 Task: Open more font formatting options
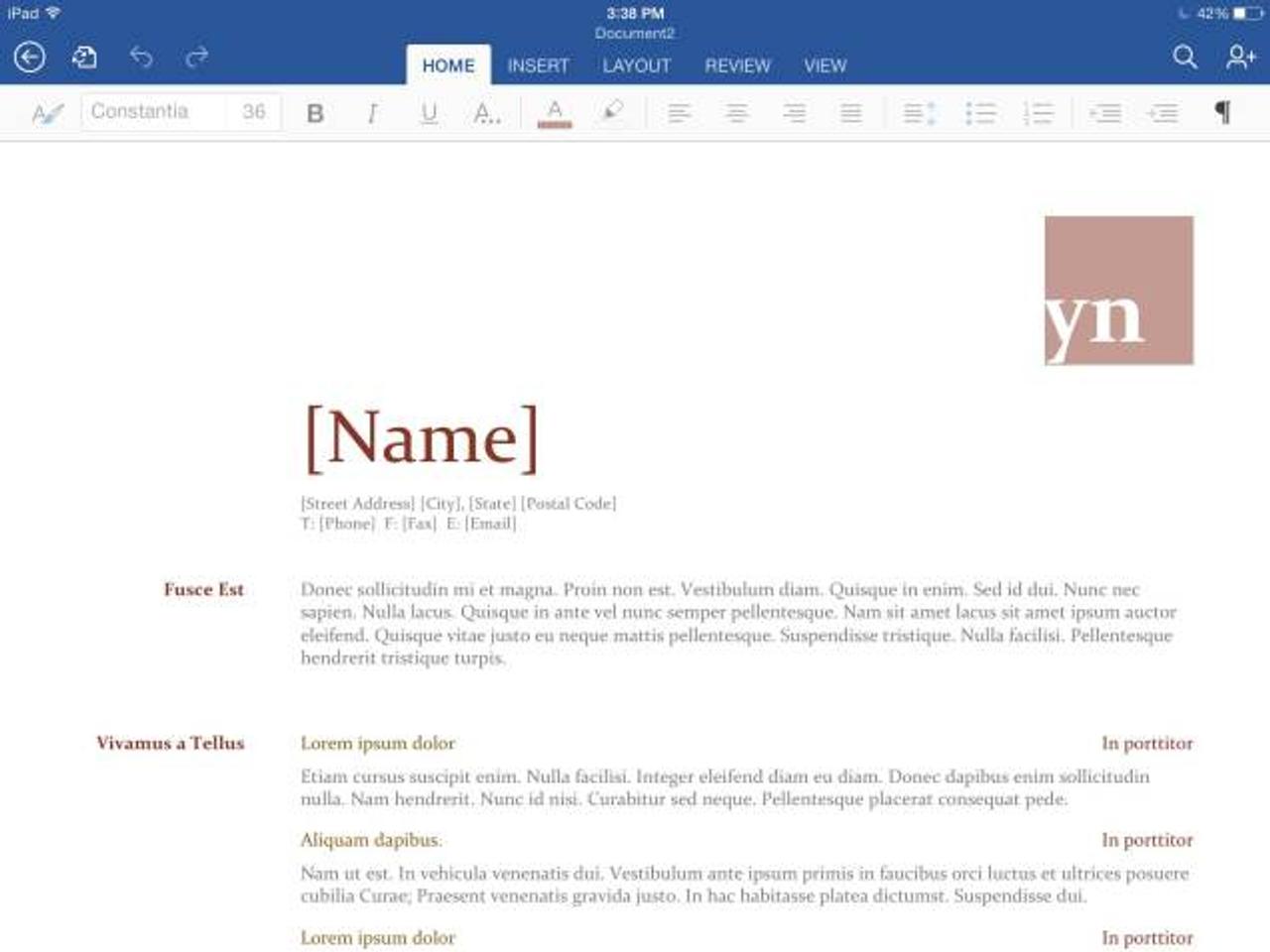pos(486,113)
